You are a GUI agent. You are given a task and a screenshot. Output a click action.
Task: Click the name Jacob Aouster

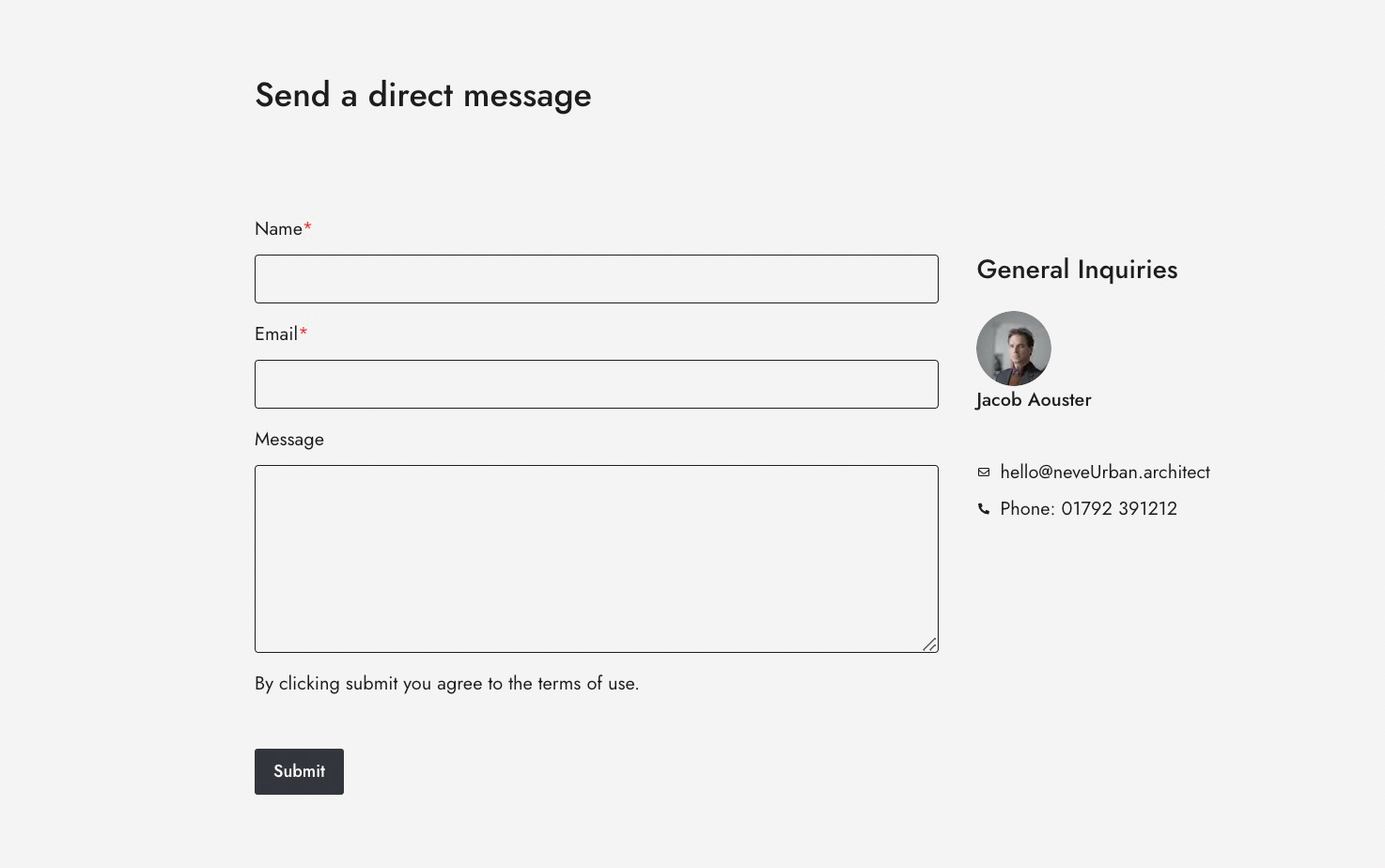1034,399
